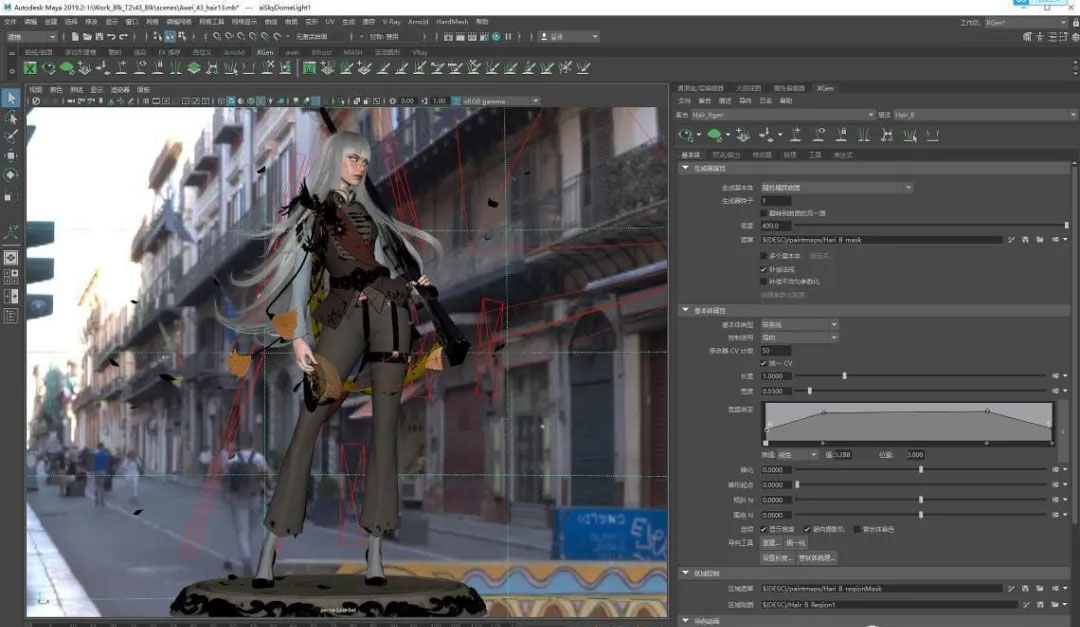
Task: Click the green X icon on XGen shelf
Action: [x=30, y=68]
